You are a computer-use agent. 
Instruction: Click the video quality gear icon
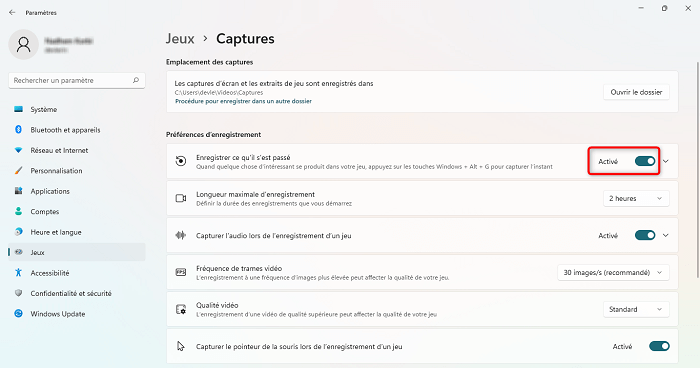[x=181, y=309]
